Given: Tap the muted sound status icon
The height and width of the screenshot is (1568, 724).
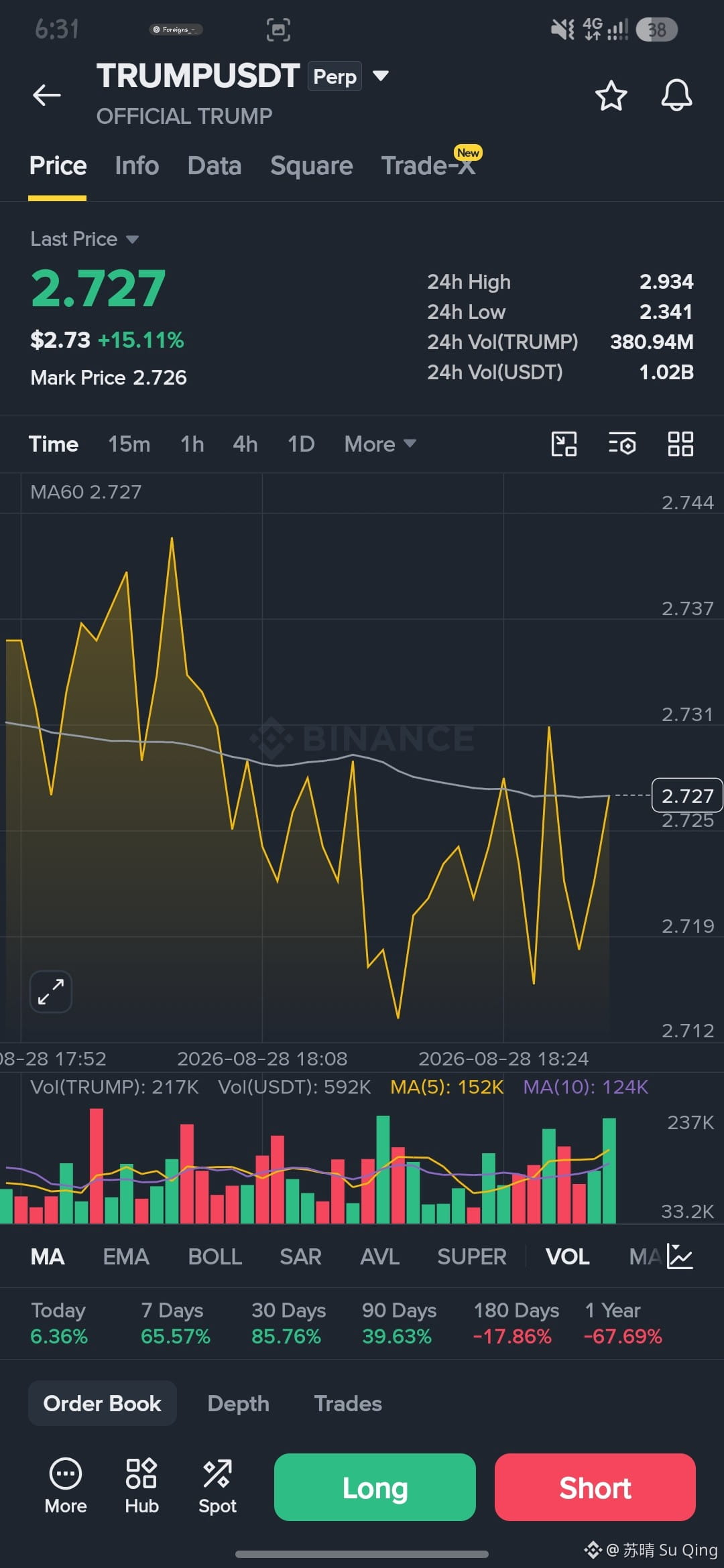Looking at the screenshot, I should 562,29.
